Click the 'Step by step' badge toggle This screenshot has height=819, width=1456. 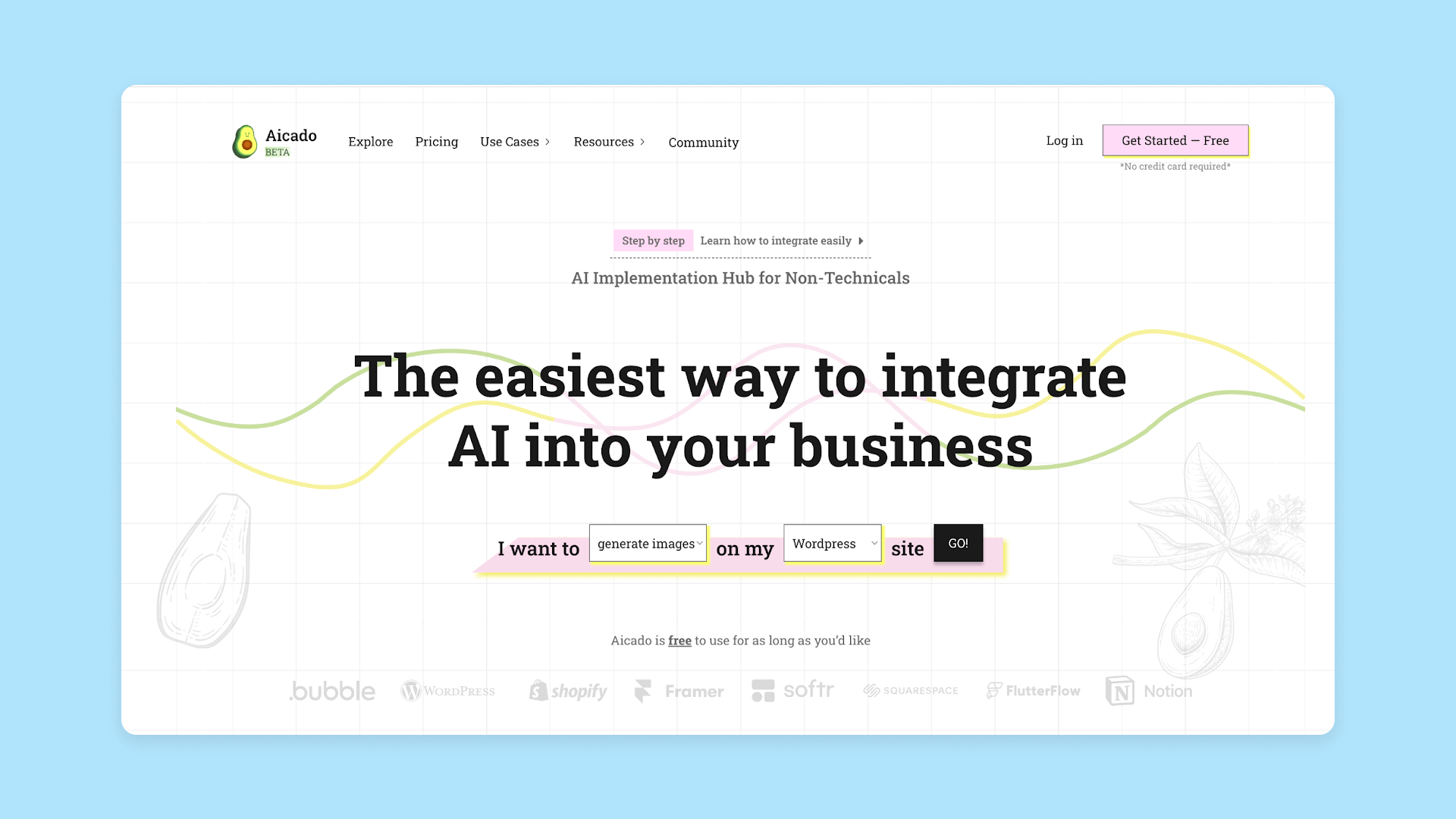click(x=653, y=240)
